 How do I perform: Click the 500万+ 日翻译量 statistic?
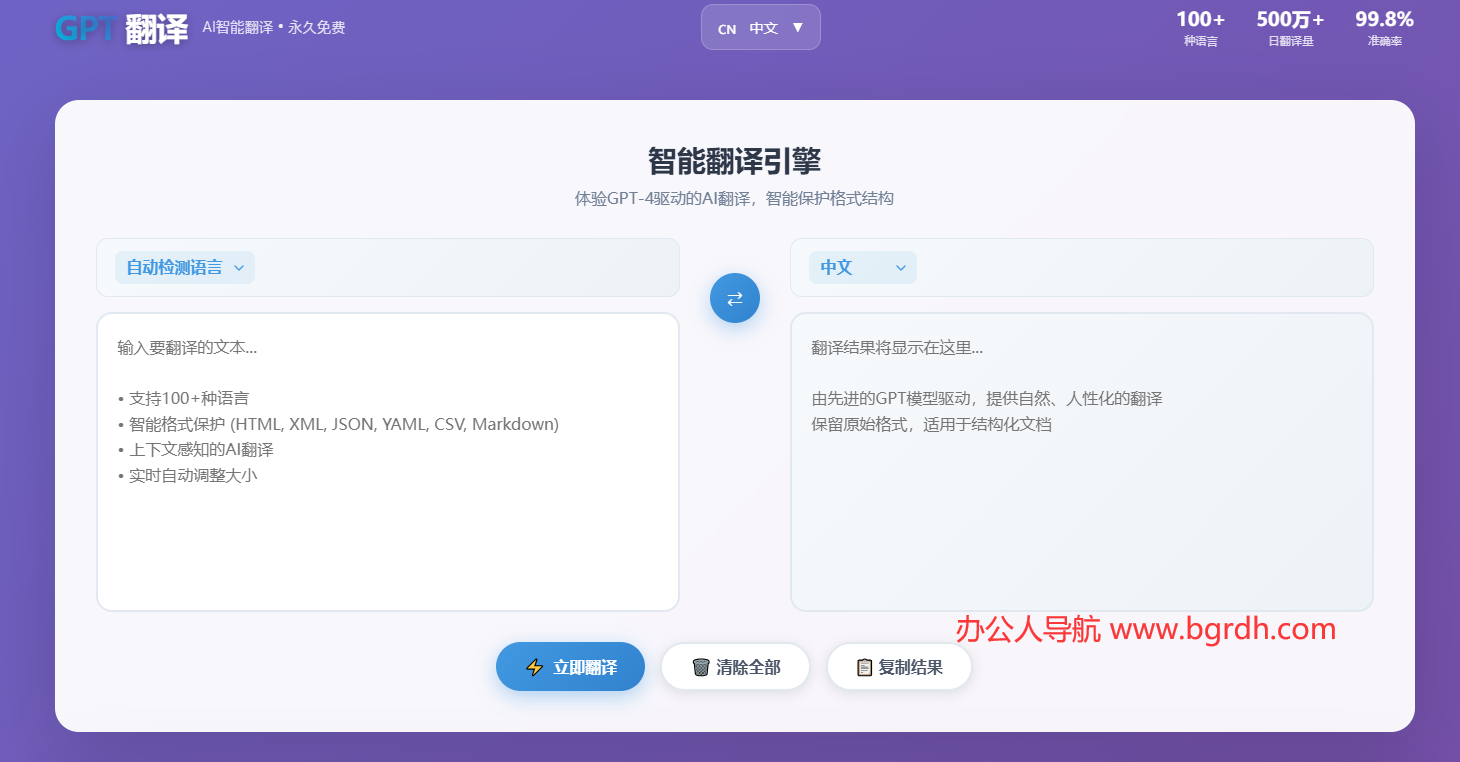click(x=1289, y=28)
